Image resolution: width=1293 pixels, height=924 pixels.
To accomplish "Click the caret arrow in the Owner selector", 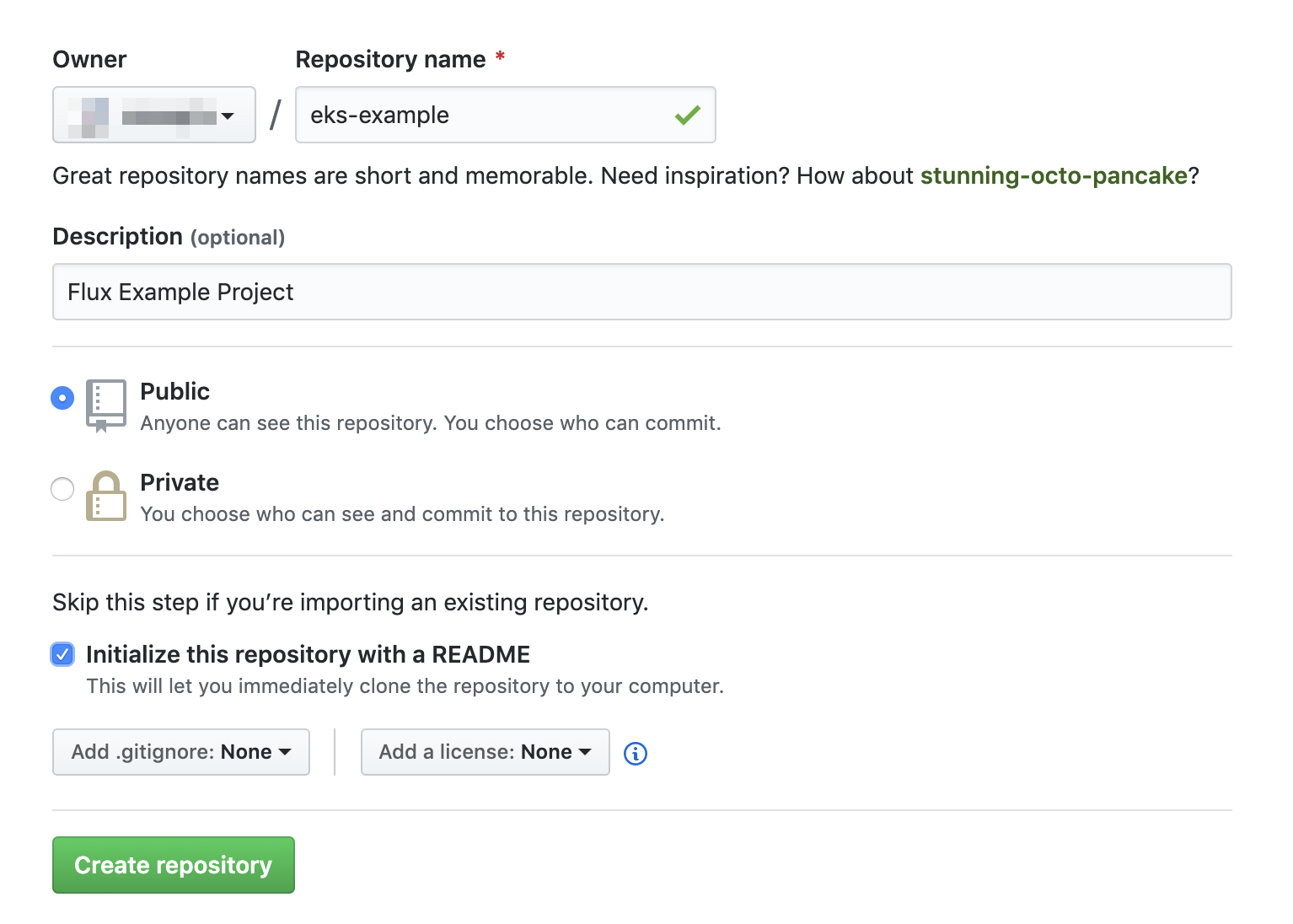I will pyautogui.click(x=228, y=116).
